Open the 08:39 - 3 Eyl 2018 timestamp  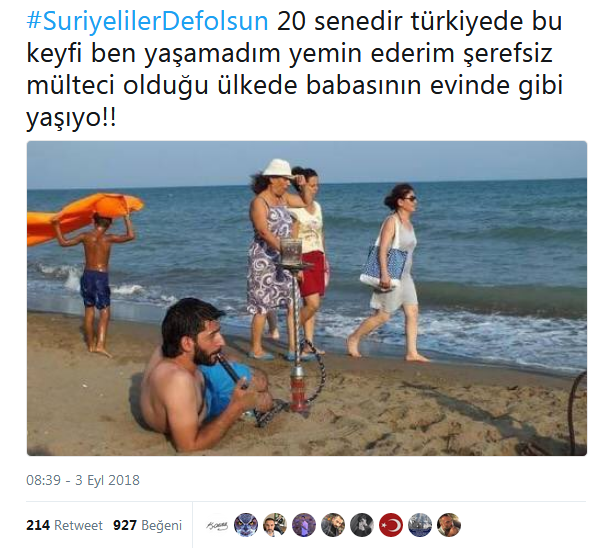tap(83, 480)
